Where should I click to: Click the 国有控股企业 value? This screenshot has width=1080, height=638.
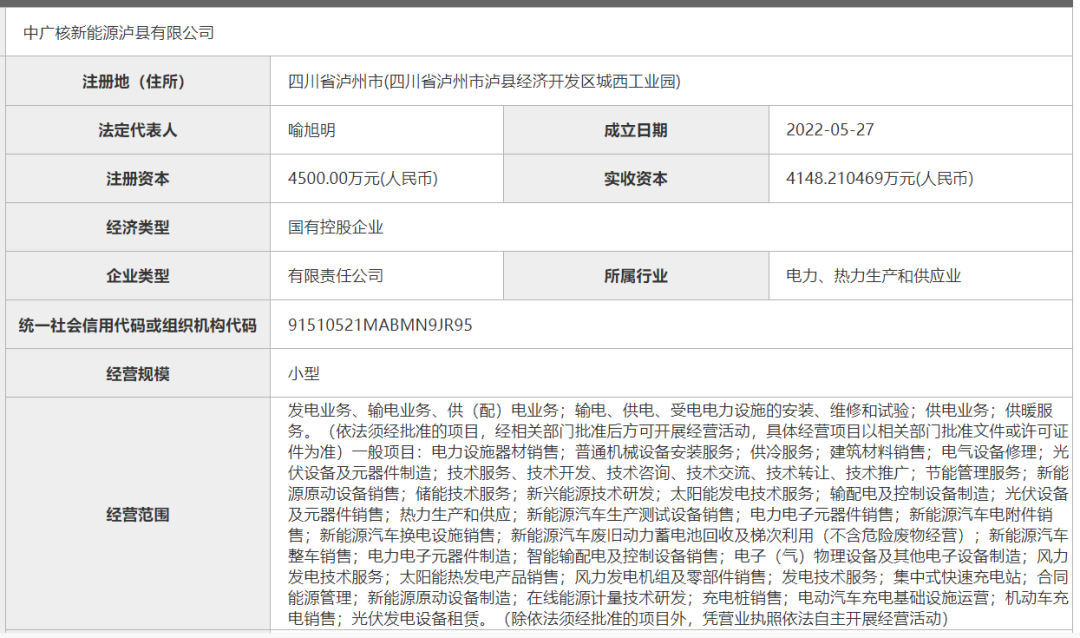point(335,228)
